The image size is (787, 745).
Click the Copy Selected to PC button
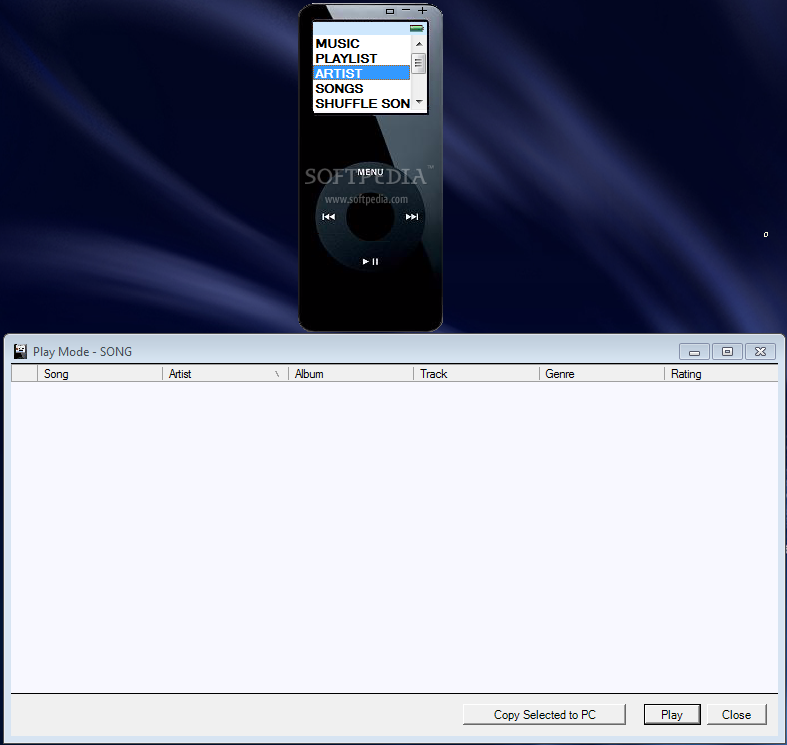(544, 715)
